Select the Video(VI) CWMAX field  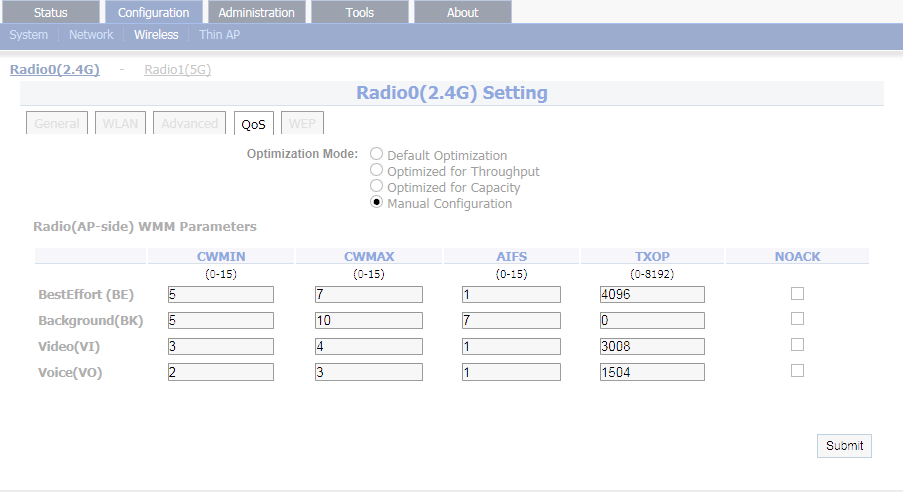click(369, 346)
